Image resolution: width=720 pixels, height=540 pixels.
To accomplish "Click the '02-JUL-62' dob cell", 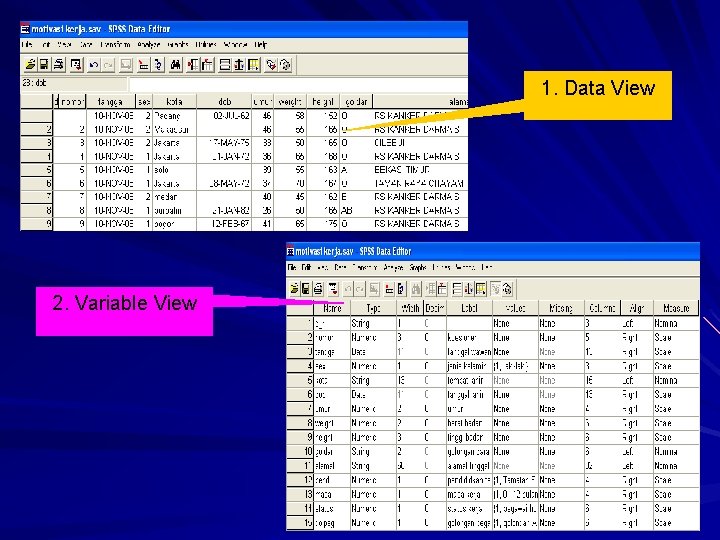I will click(224, 116).
